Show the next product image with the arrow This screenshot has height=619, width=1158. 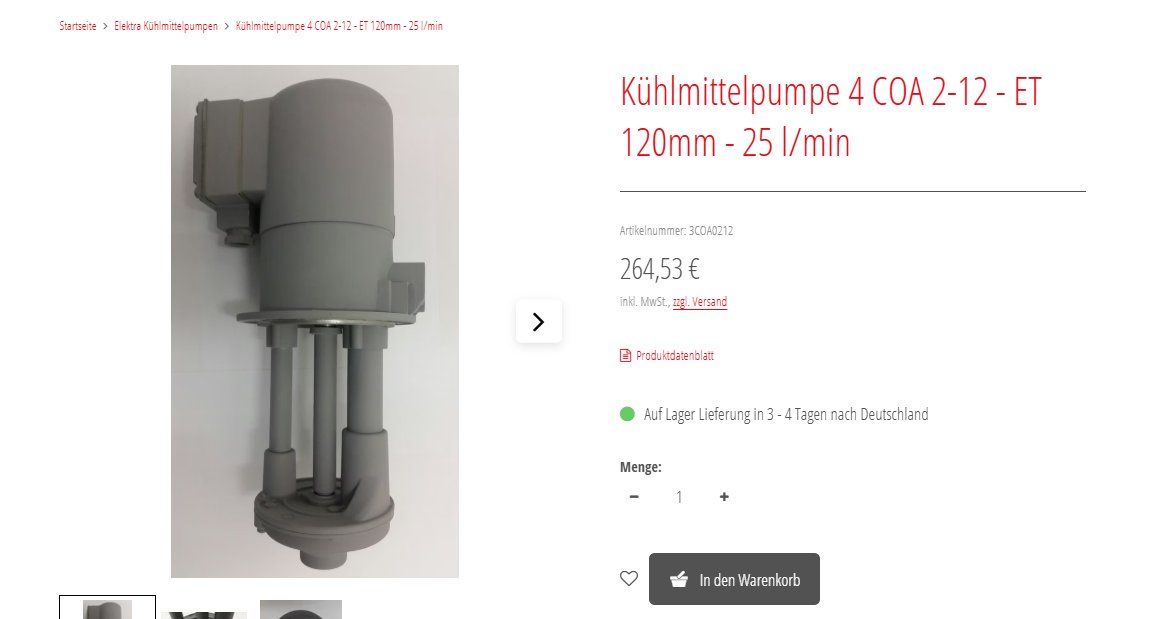(538, 321)
